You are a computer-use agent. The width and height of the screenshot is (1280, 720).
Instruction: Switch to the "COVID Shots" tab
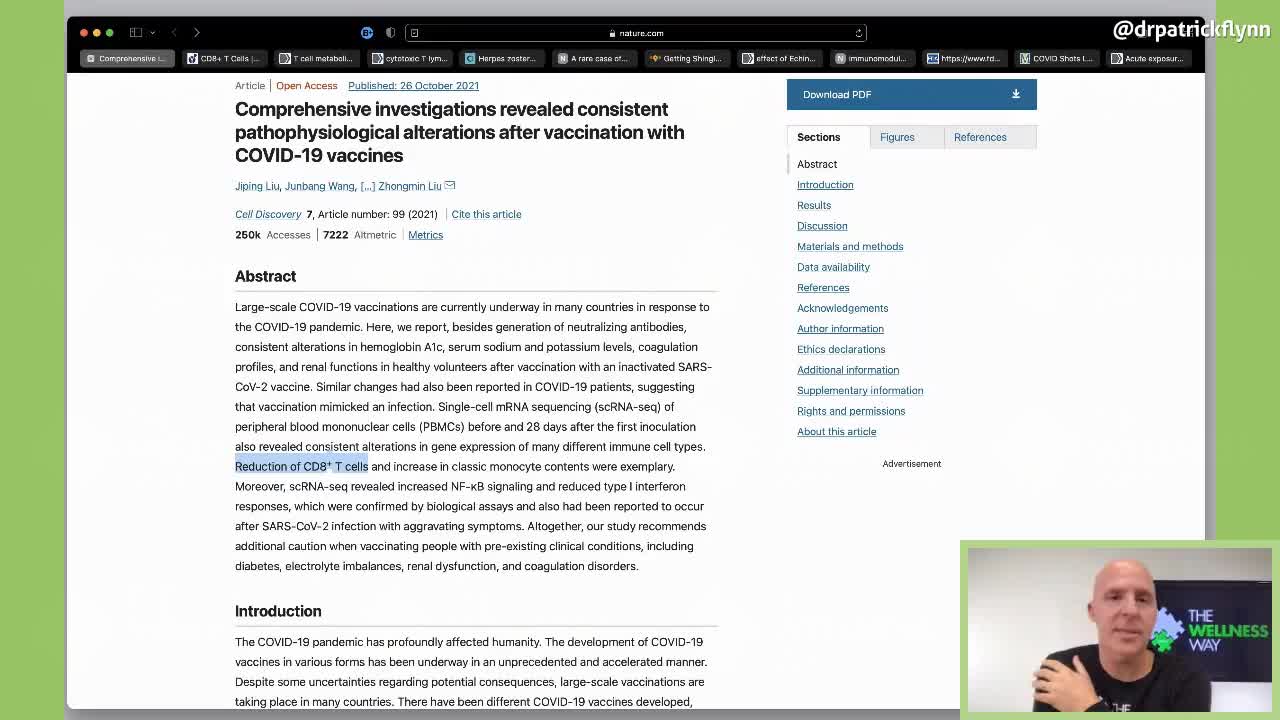[x=1055, y=58]
